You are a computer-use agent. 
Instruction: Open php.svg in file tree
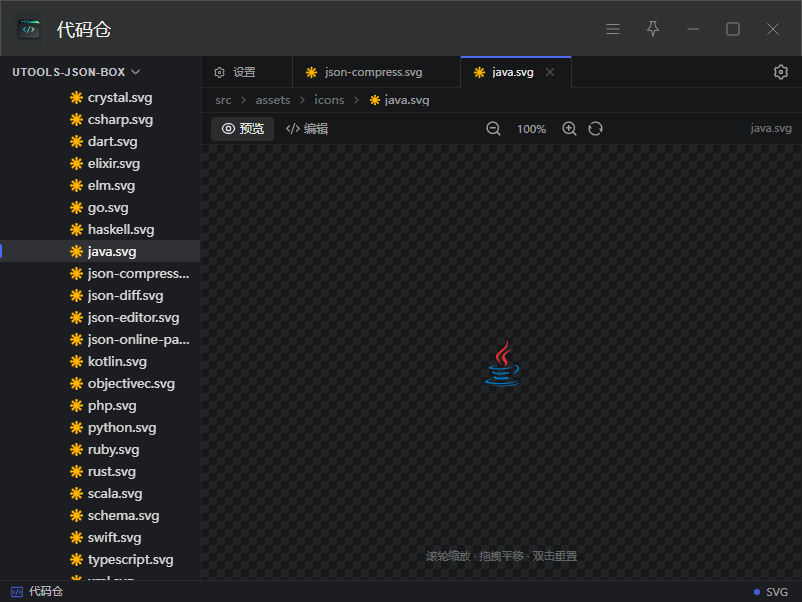(100, 406)
